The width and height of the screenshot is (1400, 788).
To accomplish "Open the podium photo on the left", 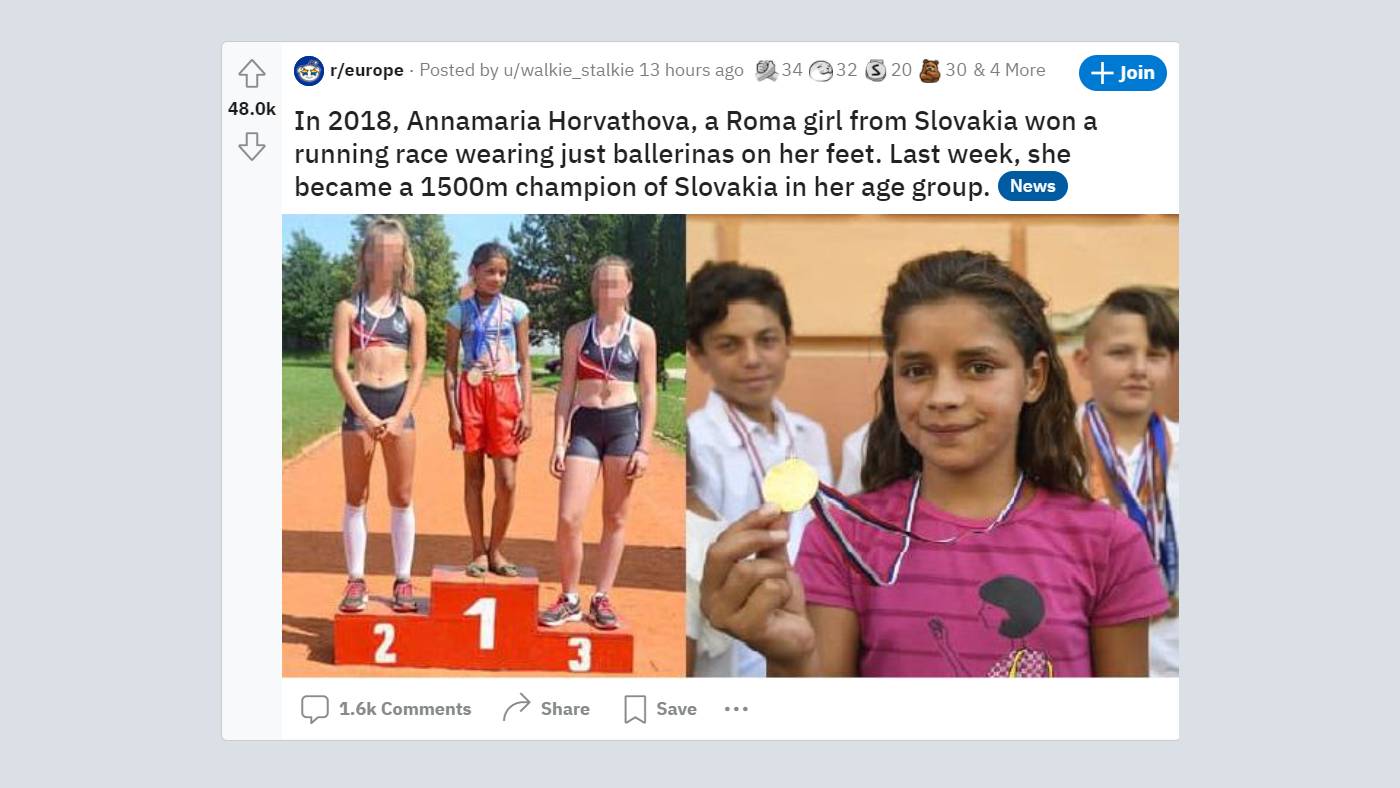I will point(484,446).
